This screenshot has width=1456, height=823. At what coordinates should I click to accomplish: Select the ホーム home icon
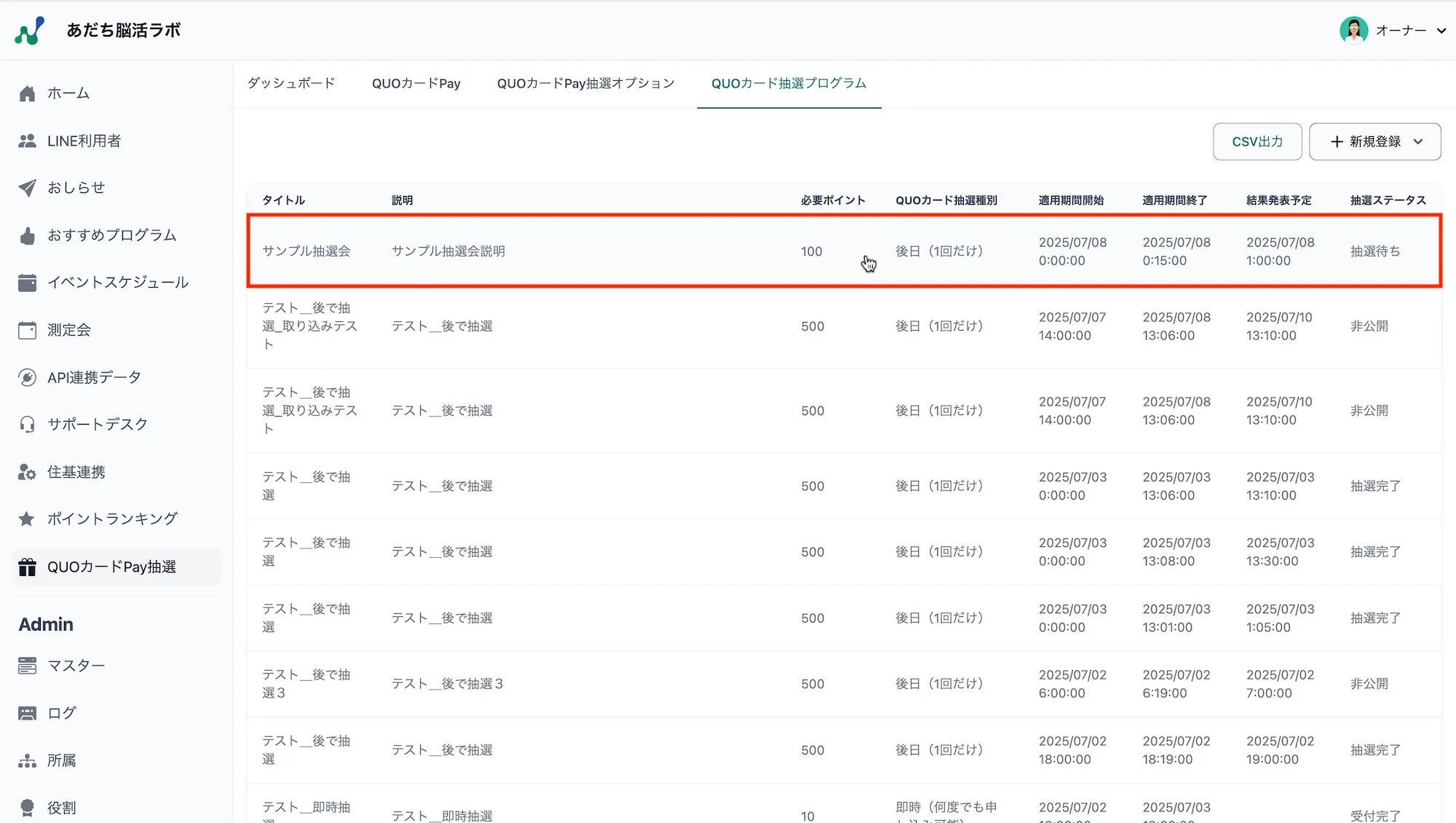pos(27,92)
